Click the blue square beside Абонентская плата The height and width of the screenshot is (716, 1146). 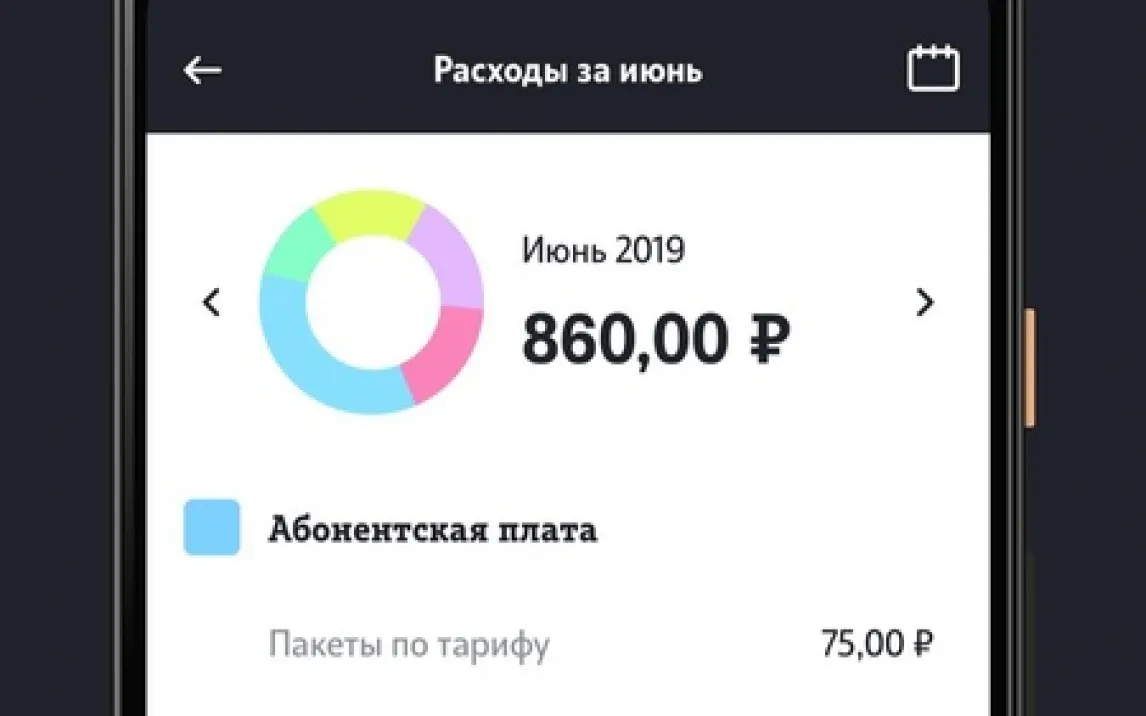(x=212, y=527)
